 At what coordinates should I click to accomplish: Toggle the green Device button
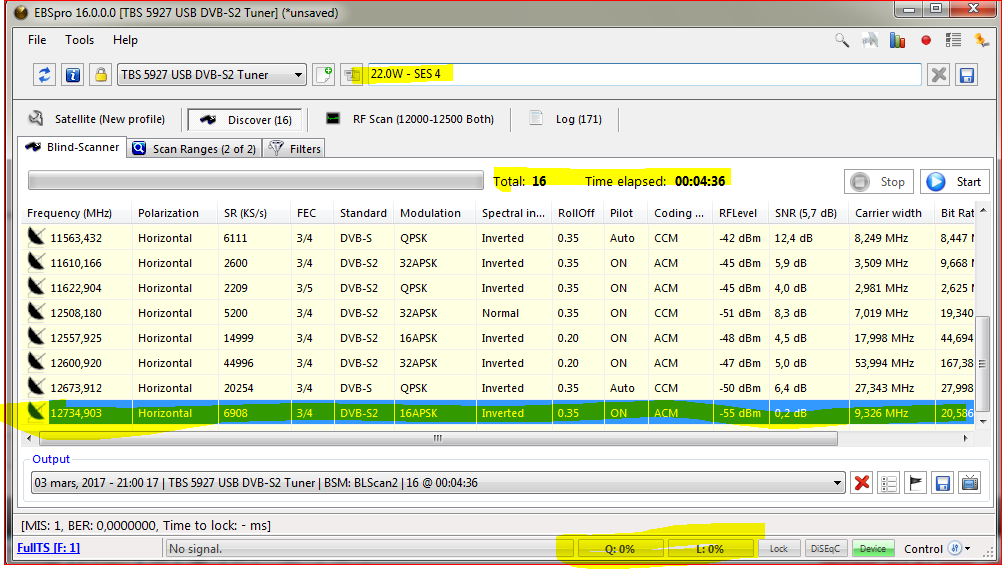tap(873, 549)
